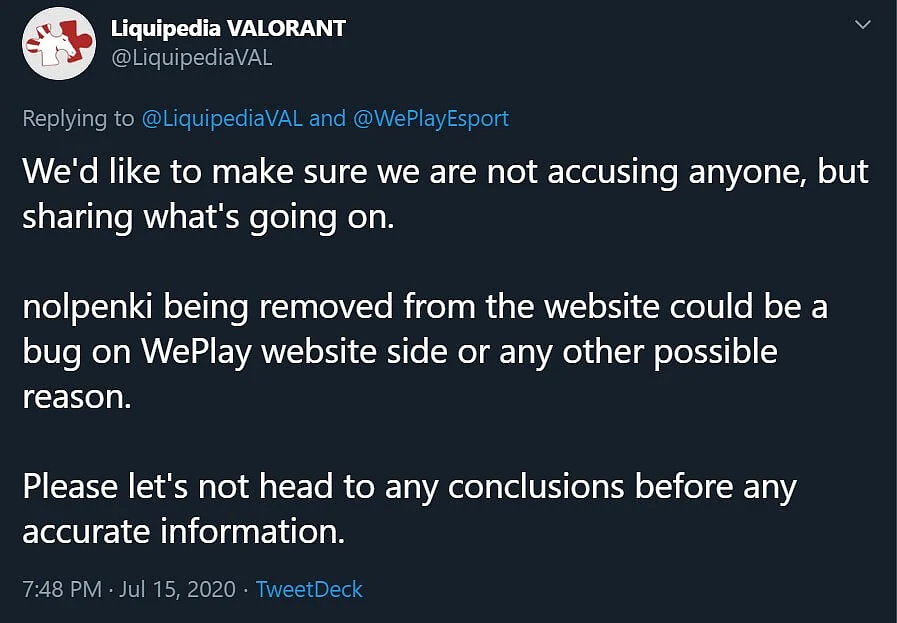Click the first paragraph about not accusing anyone
This screenshot has width=897, height=623.
click(x=445, y=194)
